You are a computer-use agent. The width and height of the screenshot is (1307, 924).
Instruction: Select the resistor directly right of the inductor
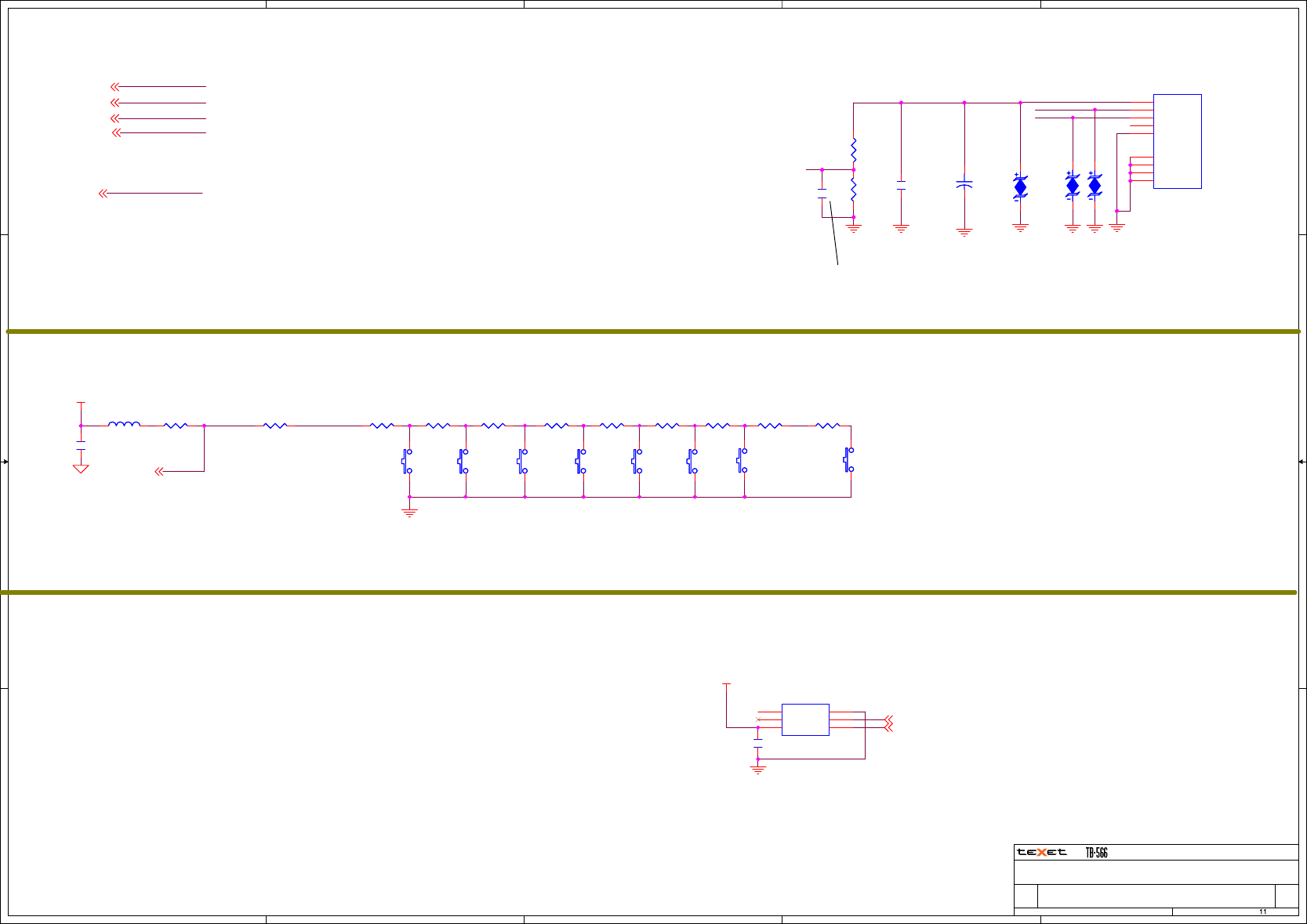pyautogui.click(x=176, y=426)
